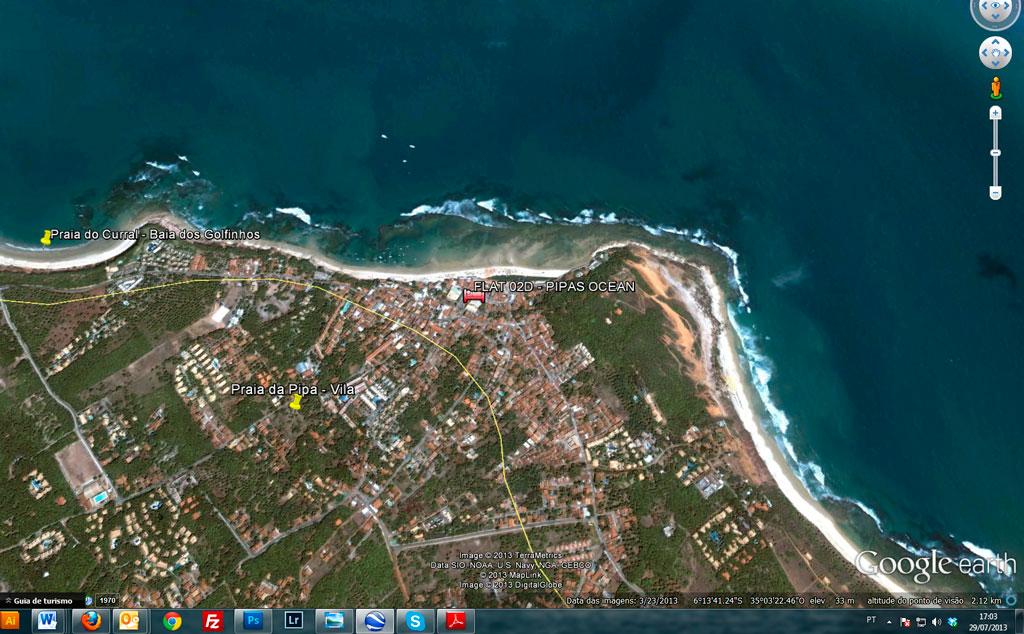Click the zoom slider handle

coord(995,153)
